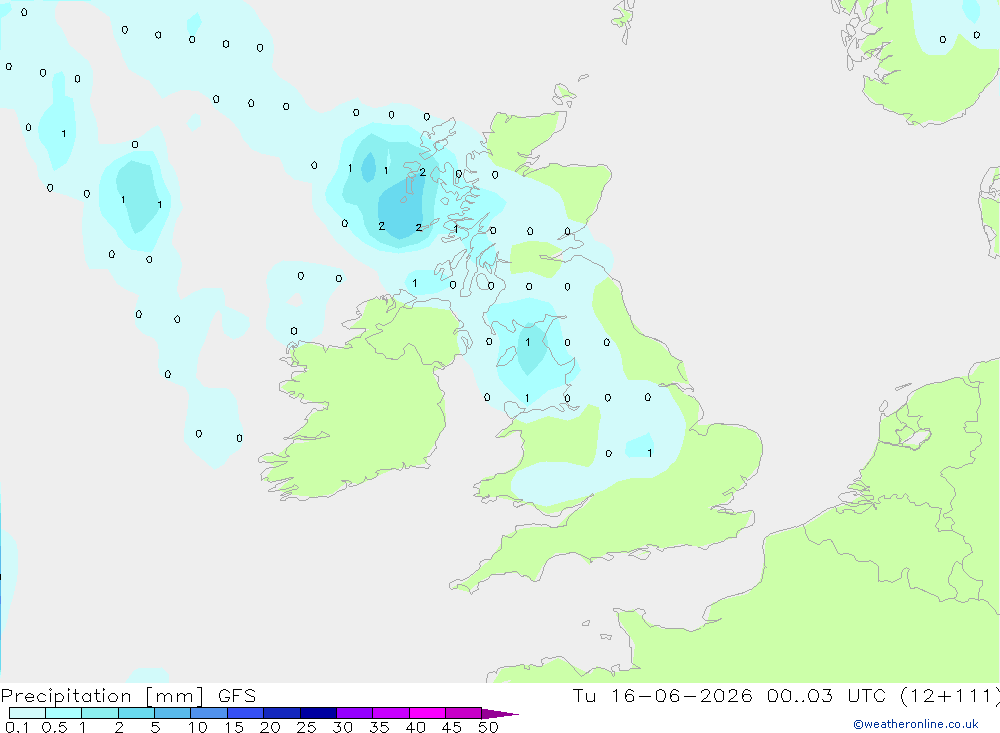Pick the 5–10 mm legend color swatch
The image size is (1000, 733).
[173, 713]
